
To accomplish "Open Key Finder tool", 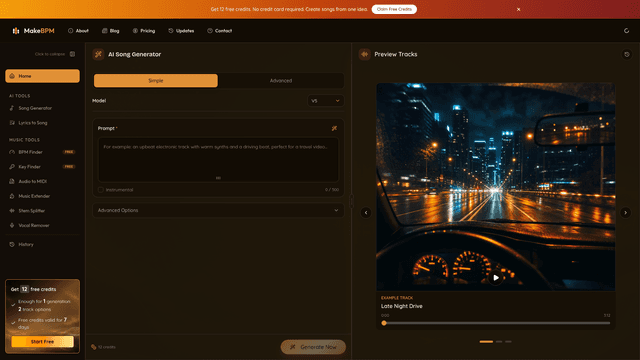I will click(x=42, y=167).
